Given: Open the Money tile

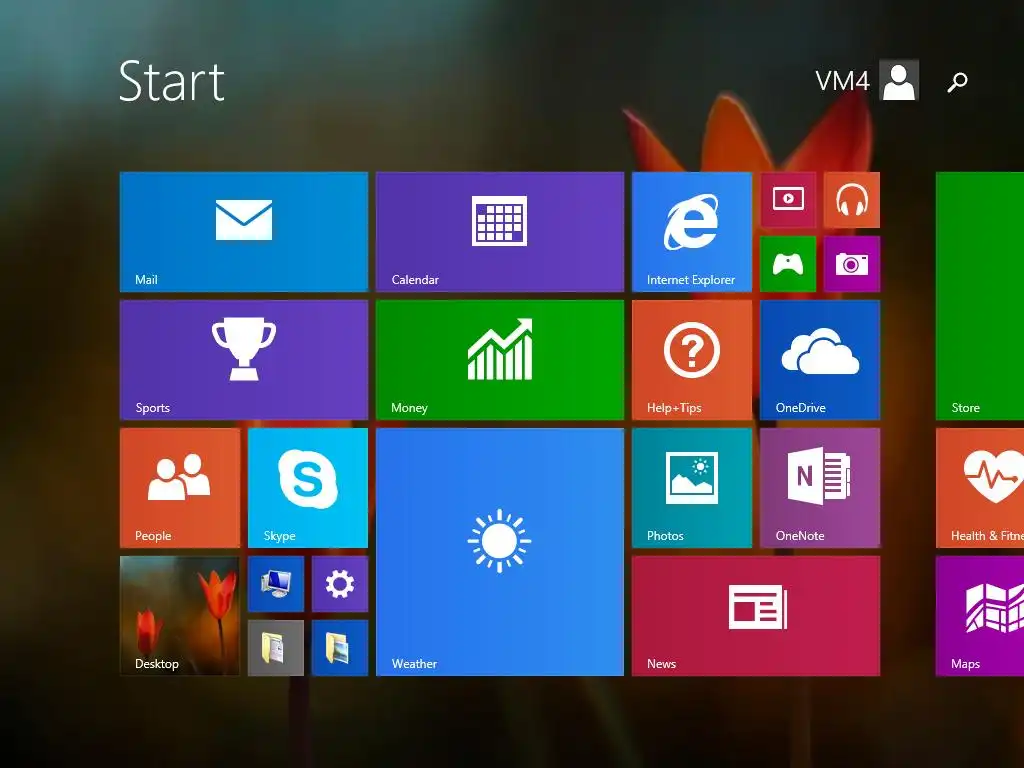Looking at the screenshot, I should pos(500,360).
